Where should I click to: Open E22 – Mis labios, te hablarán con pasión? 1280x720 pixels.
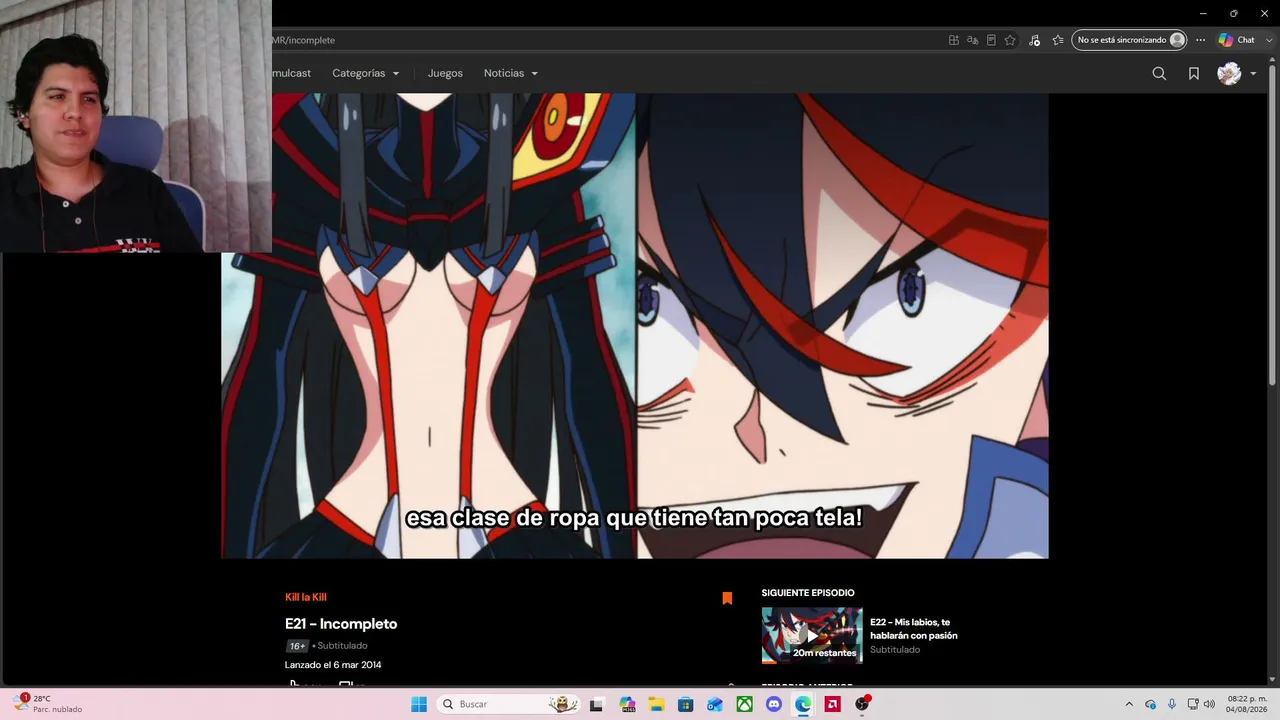tap(913, 629)
